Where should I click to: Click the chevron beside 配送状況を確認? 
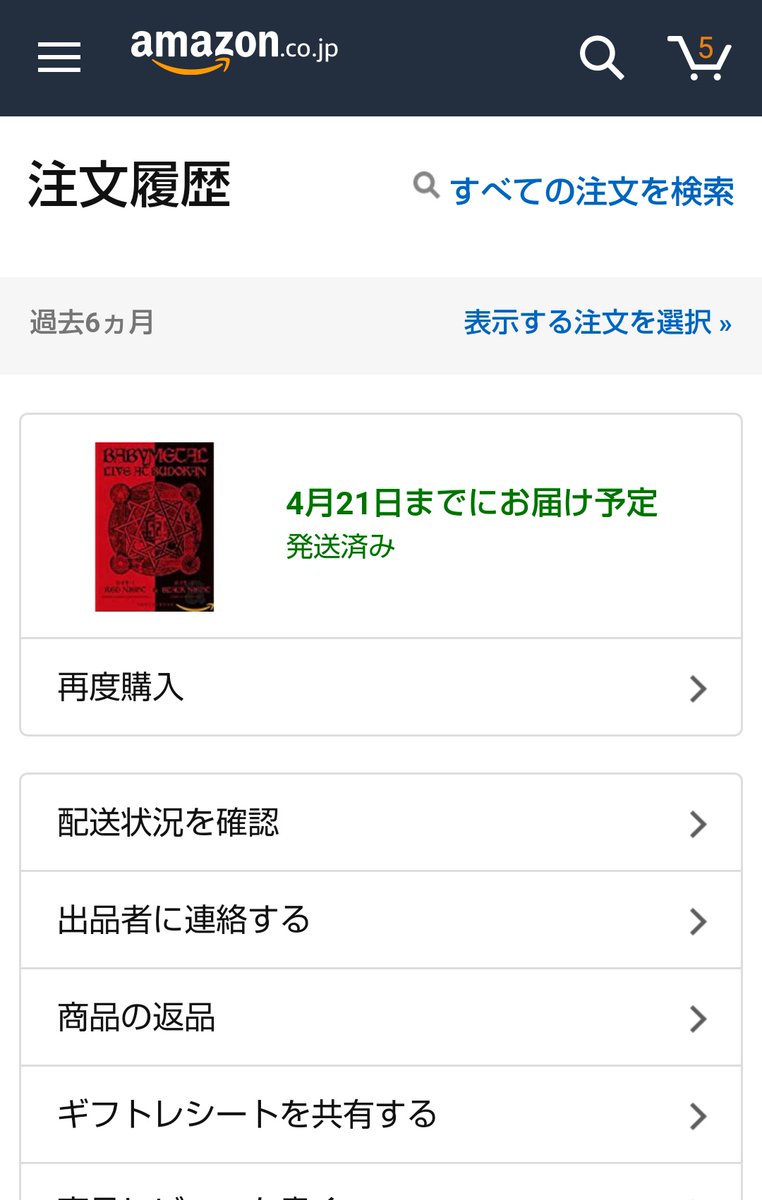point(698,824)
